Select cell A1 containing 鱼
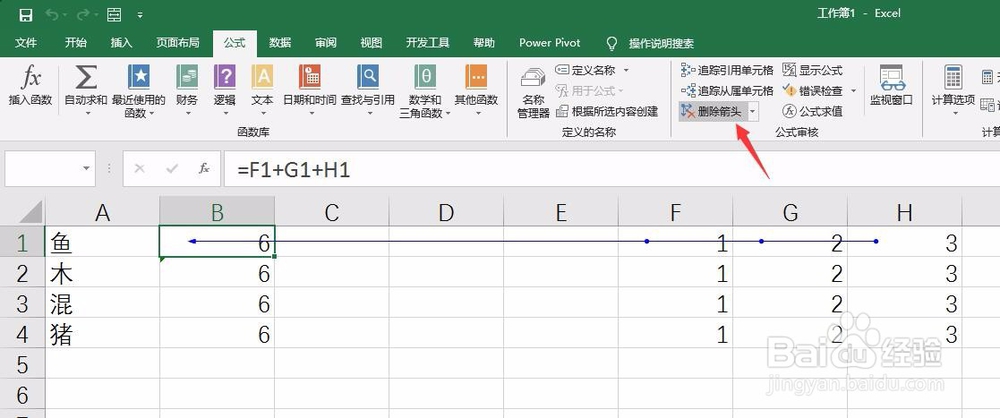1000x418 pixels. pyautogui.click(x=102, y=242)
